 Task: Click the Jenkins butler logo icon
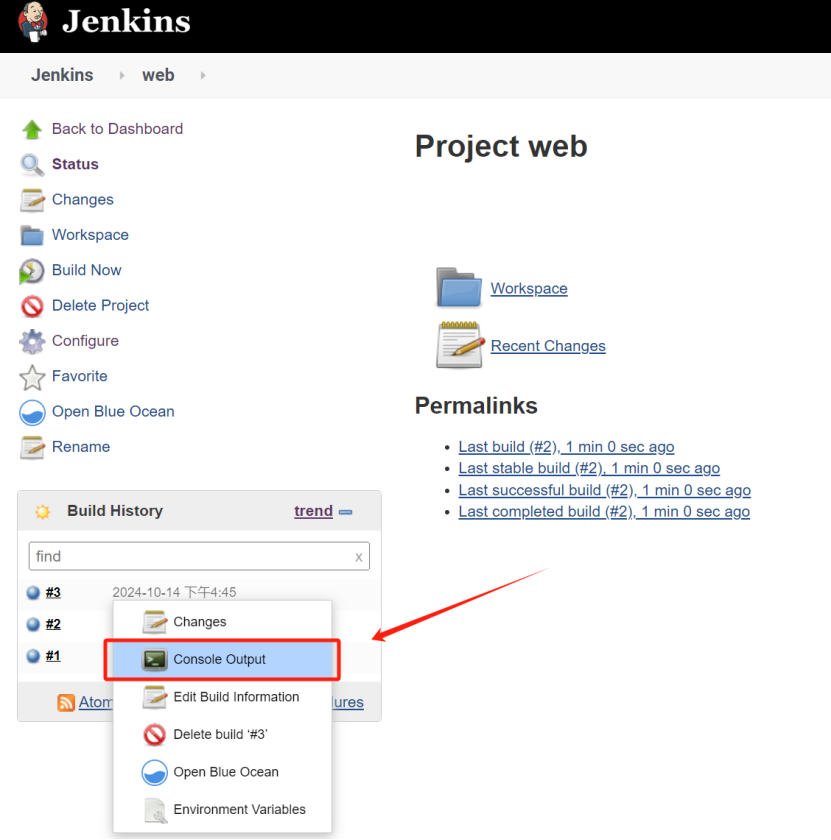33,22
